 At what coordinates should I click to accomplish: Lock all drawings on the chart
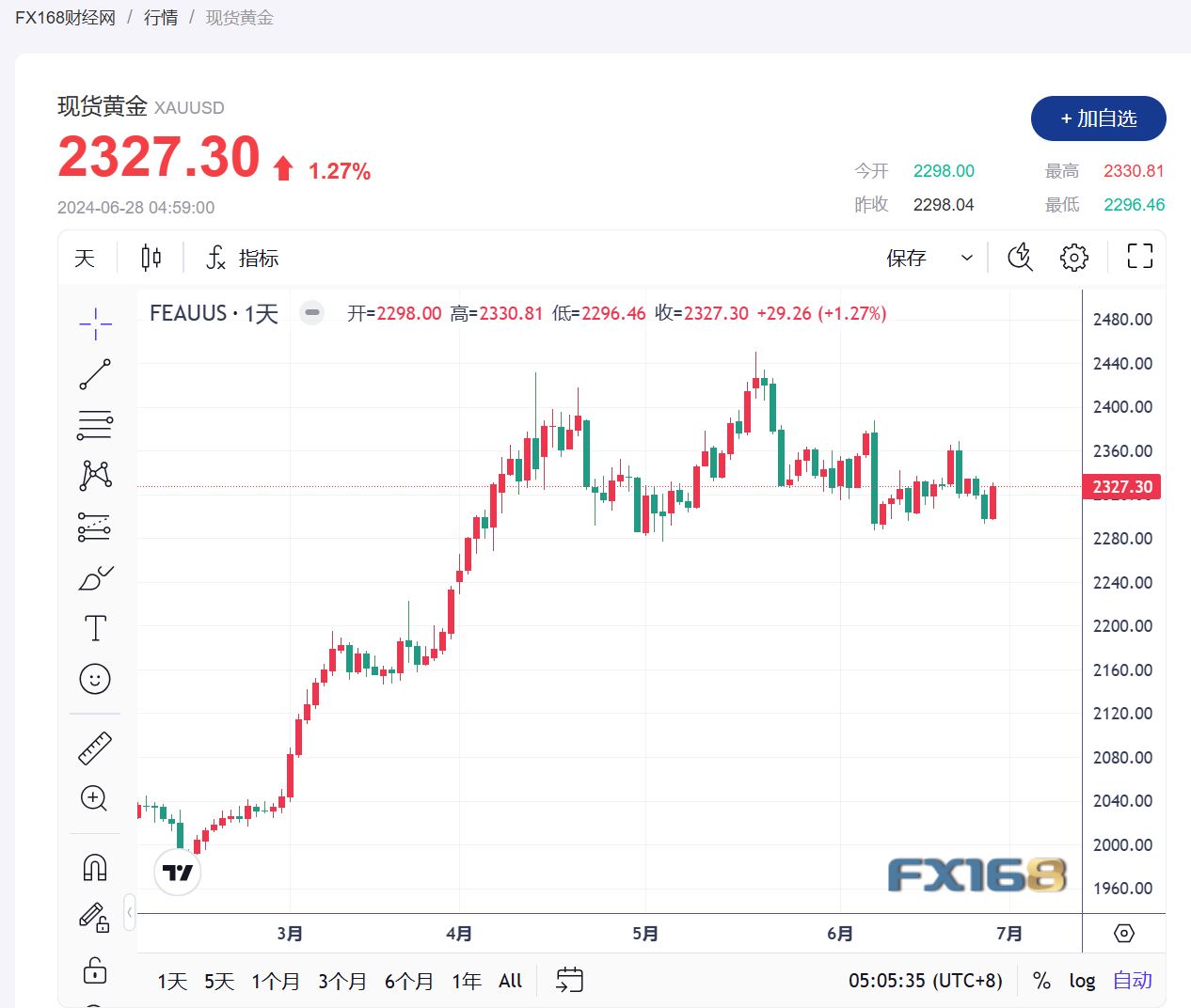[x=94, y=970]
